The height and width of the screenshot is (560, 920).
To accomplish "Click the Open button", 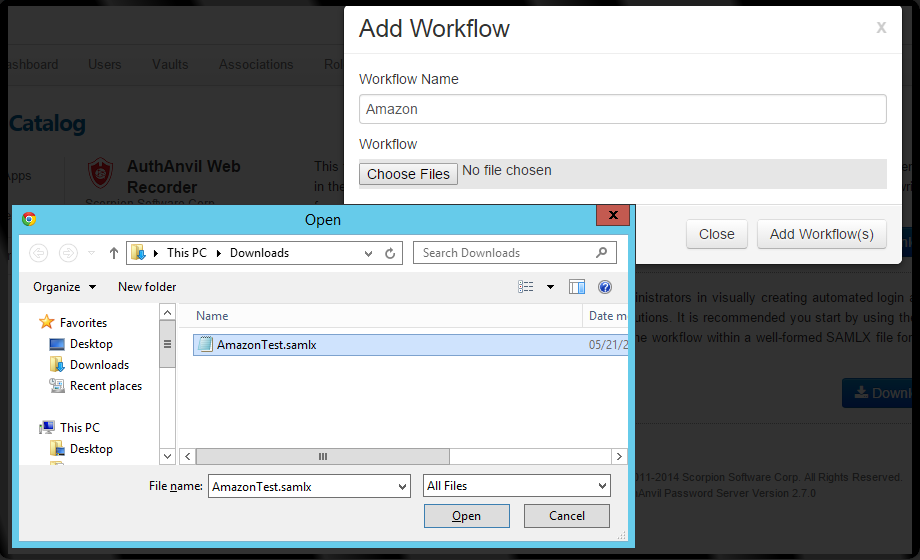I will point(466,516).
